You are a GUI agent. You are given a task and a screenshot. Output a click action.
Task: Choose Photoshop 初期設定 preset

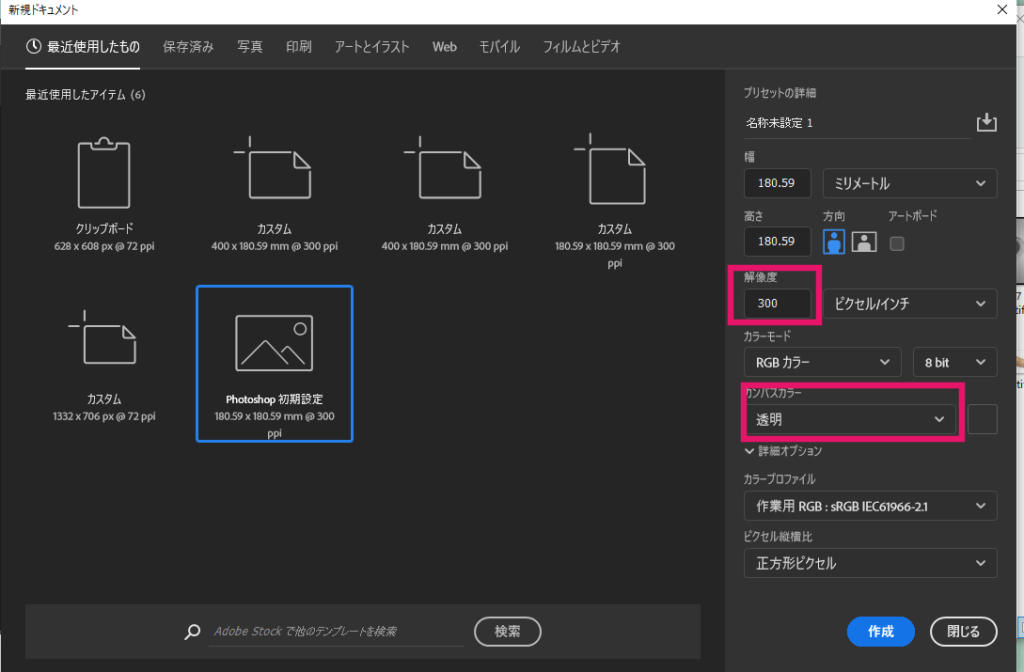pos(274,363)
